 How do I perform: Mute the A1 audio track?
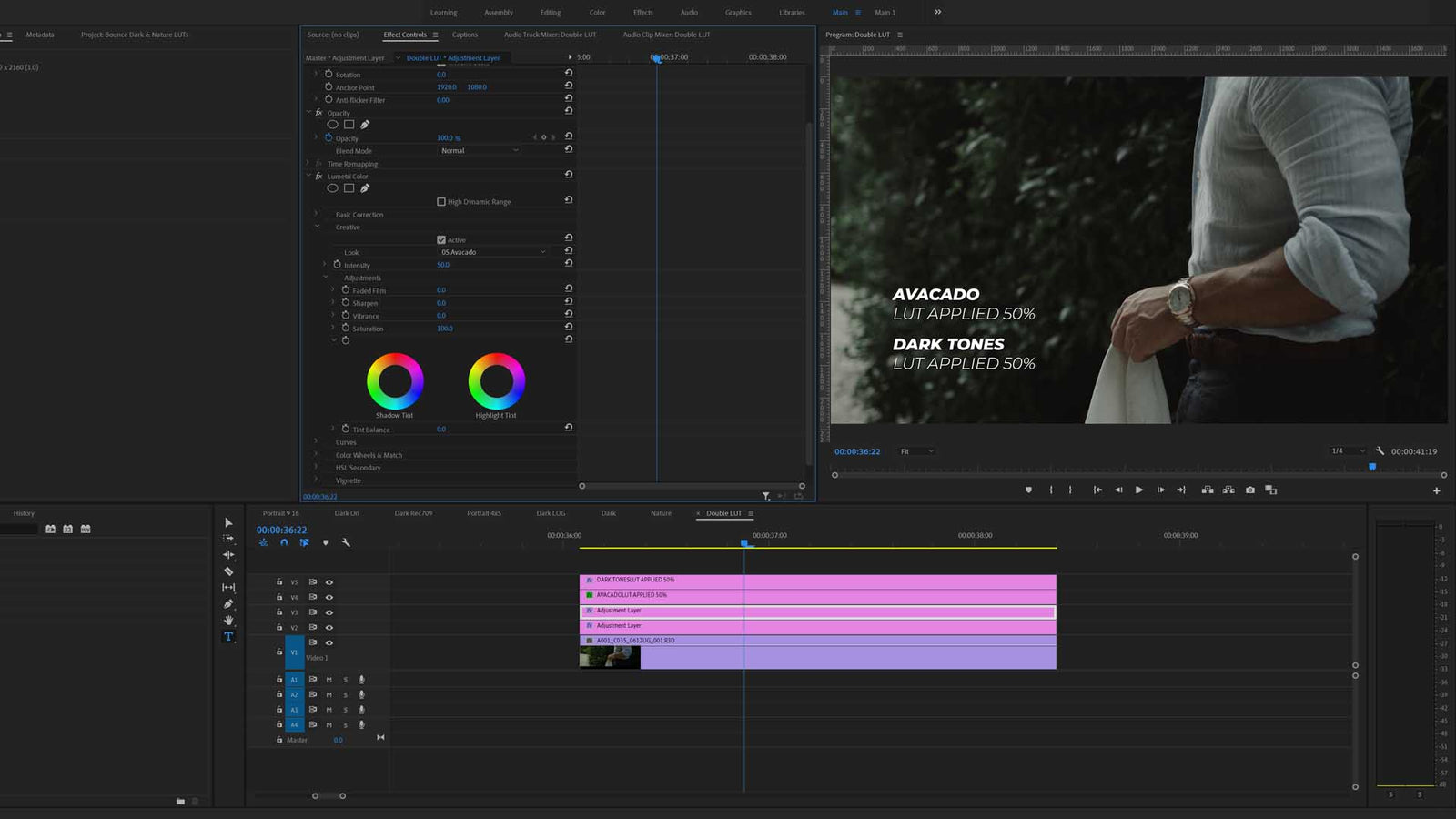coord(329,680)
